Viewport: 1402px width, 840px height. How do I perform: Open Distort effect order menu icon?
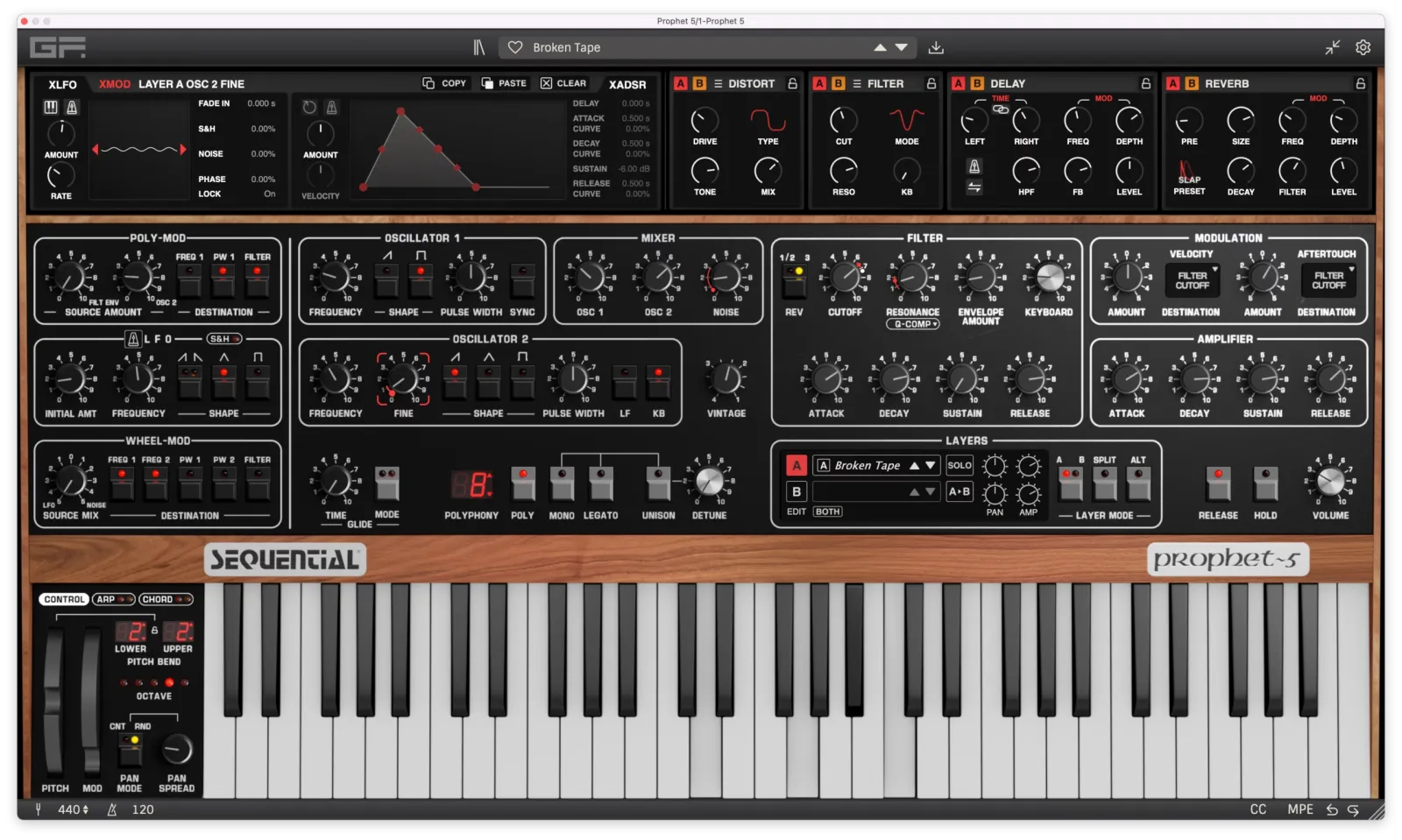718,83
